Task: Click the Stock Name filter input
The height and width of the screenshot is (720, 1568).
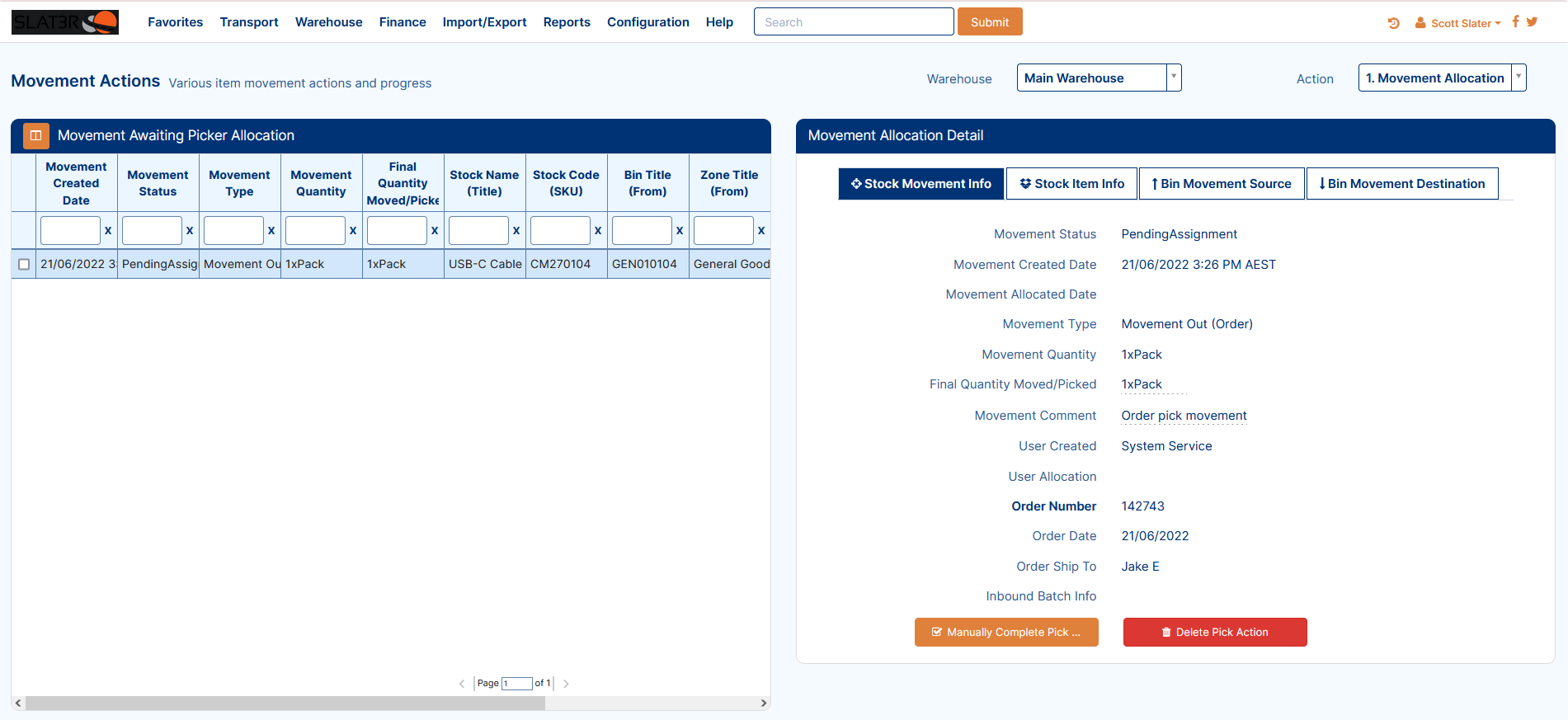Action: click(x=478, y=231)
